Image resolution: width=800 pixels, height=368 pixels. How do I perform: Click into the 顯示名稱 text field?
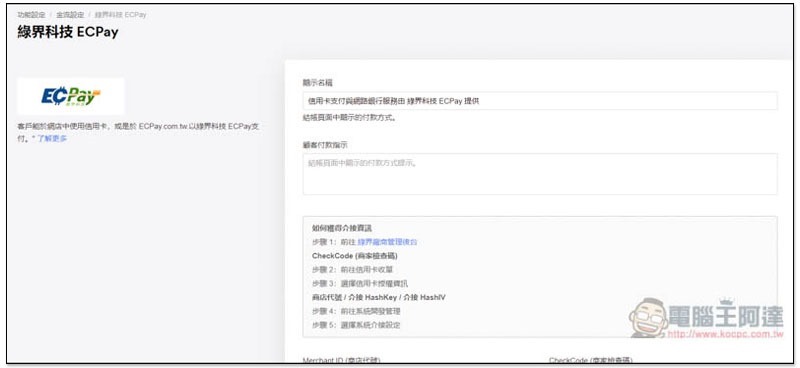(540, 101)
